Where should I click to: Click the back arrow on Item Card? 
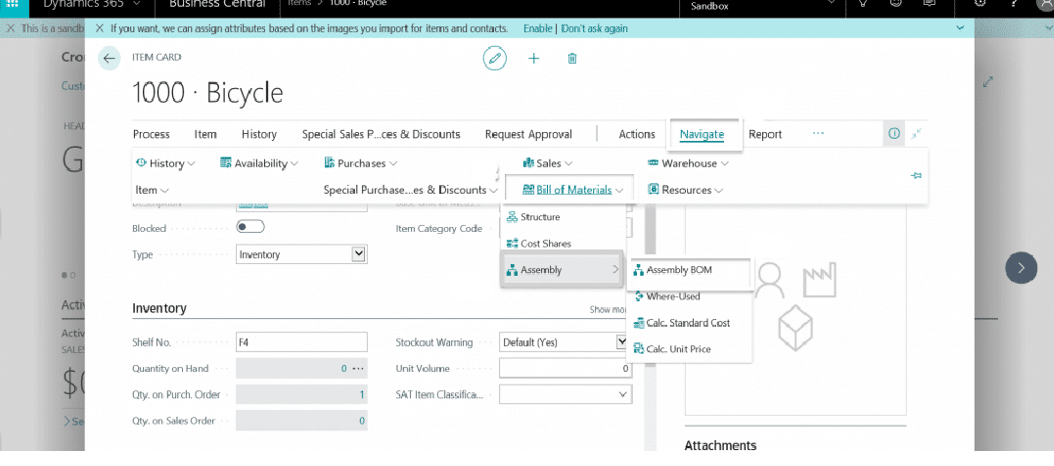coord(109,59)
